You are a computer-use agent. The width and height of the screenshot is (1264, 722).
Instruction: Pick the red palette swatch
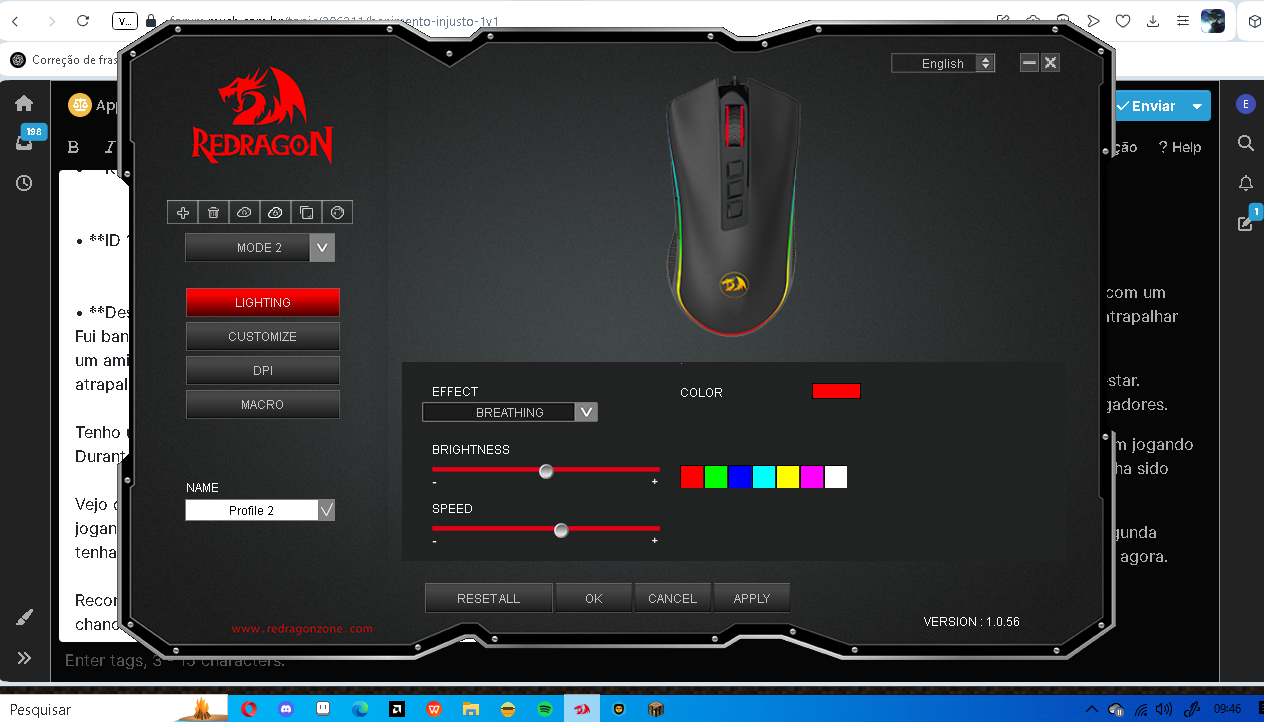point(692,477)
